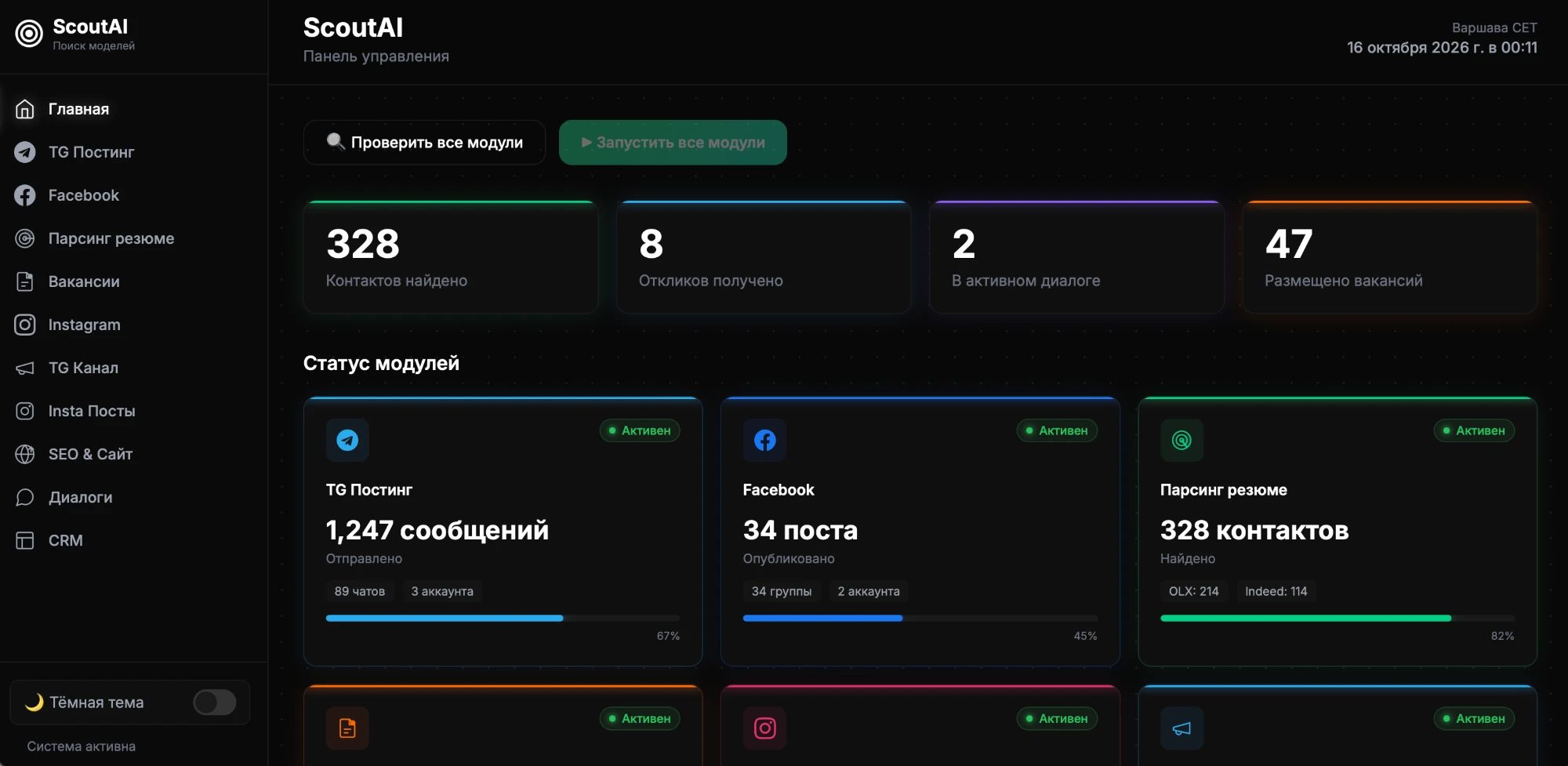Open the 328 Контактов найдено stat card

tap(451, 257)
